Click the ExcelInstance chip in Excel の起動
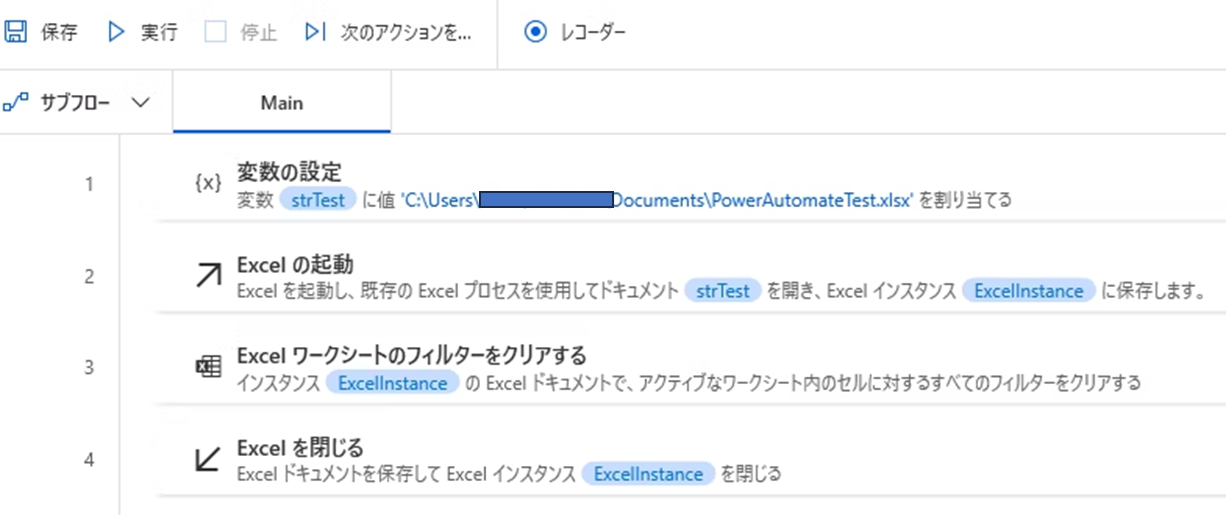The width and height of the screenshot is (1226, 515). pos(1029,291)
